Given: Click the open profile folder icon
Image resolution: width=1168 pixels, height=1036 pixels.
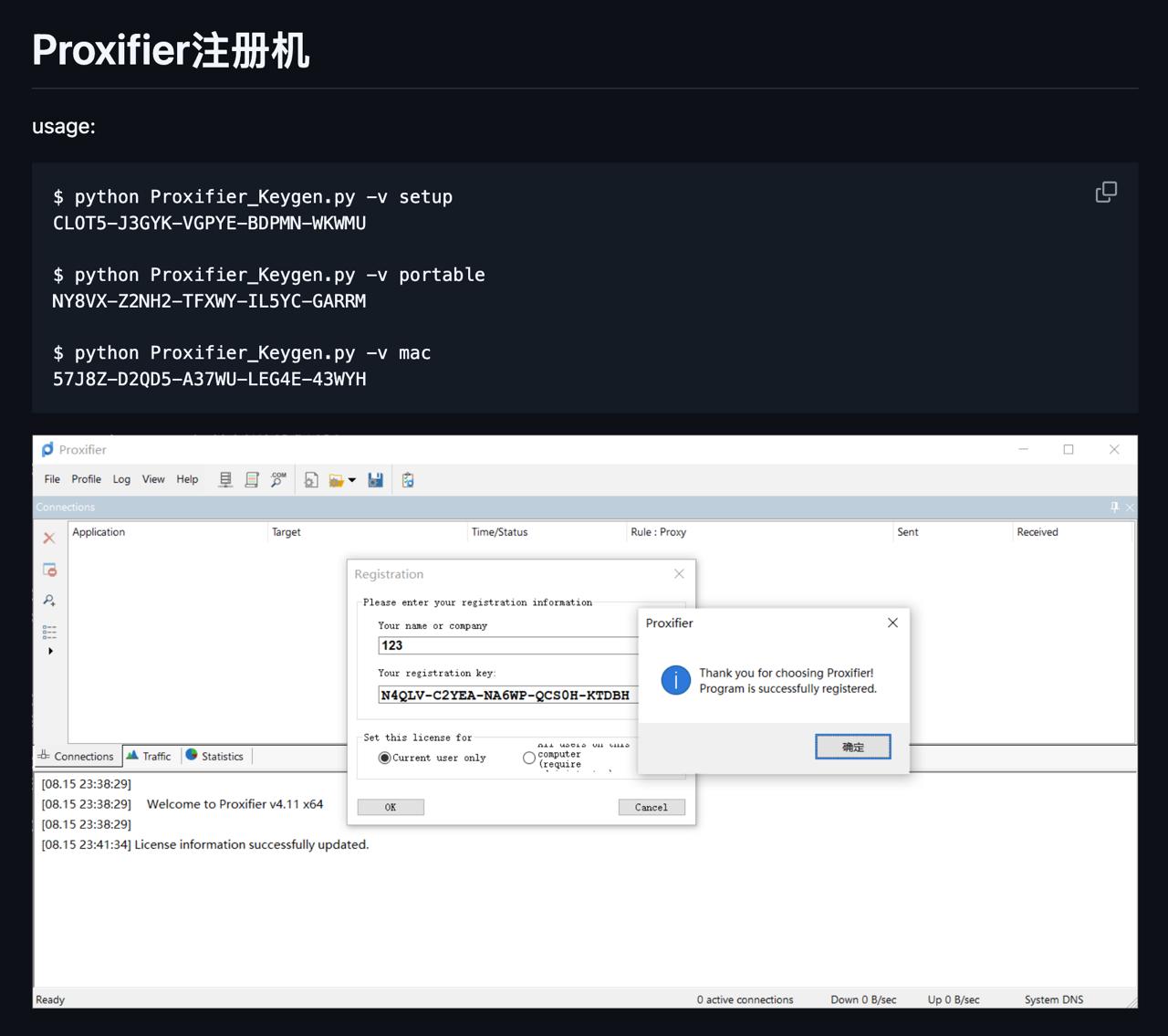Looking at the screenshot, I should coord(336,480).
